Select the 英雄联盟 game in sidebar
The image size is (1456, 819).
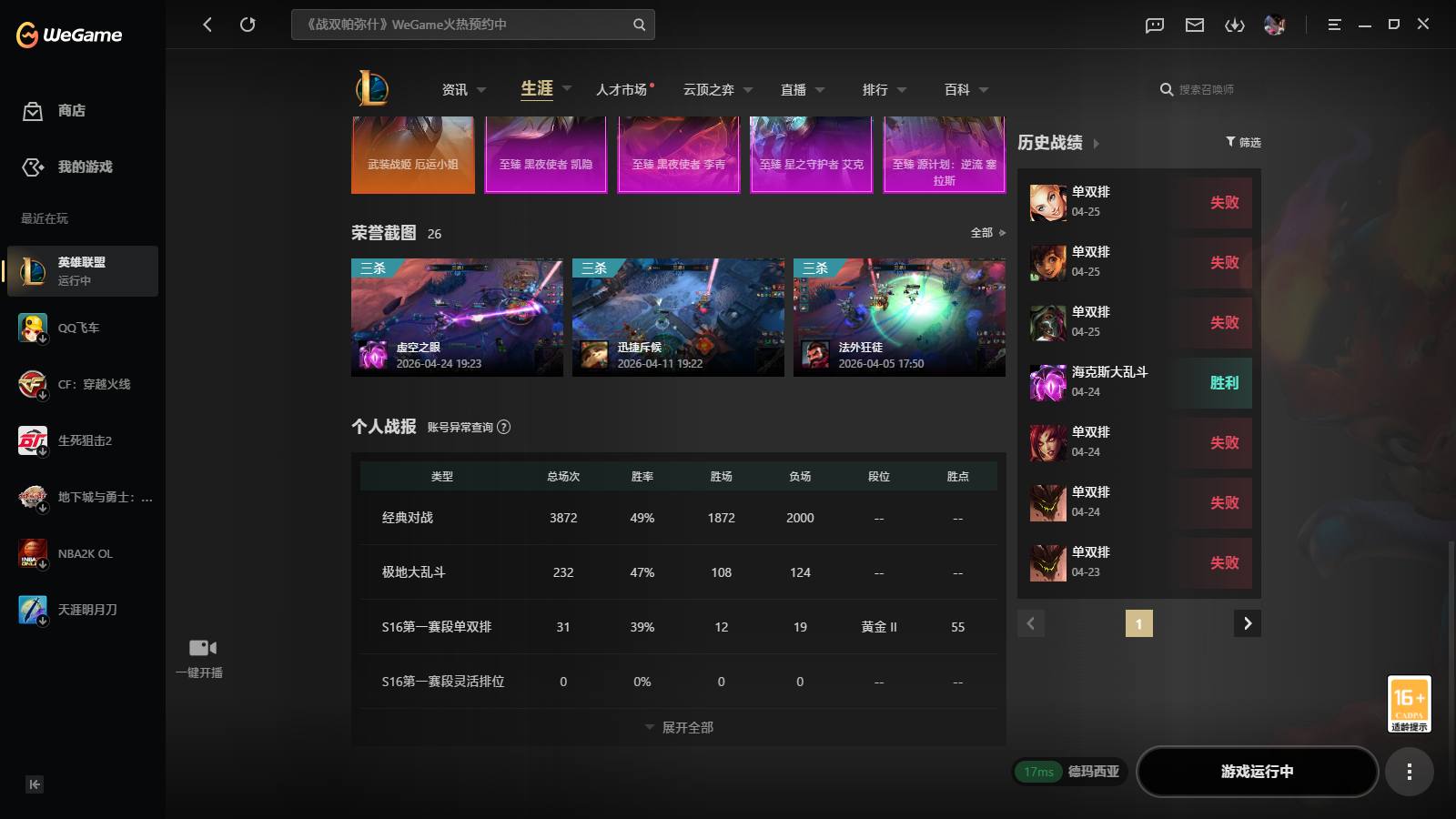pos(82,270)
